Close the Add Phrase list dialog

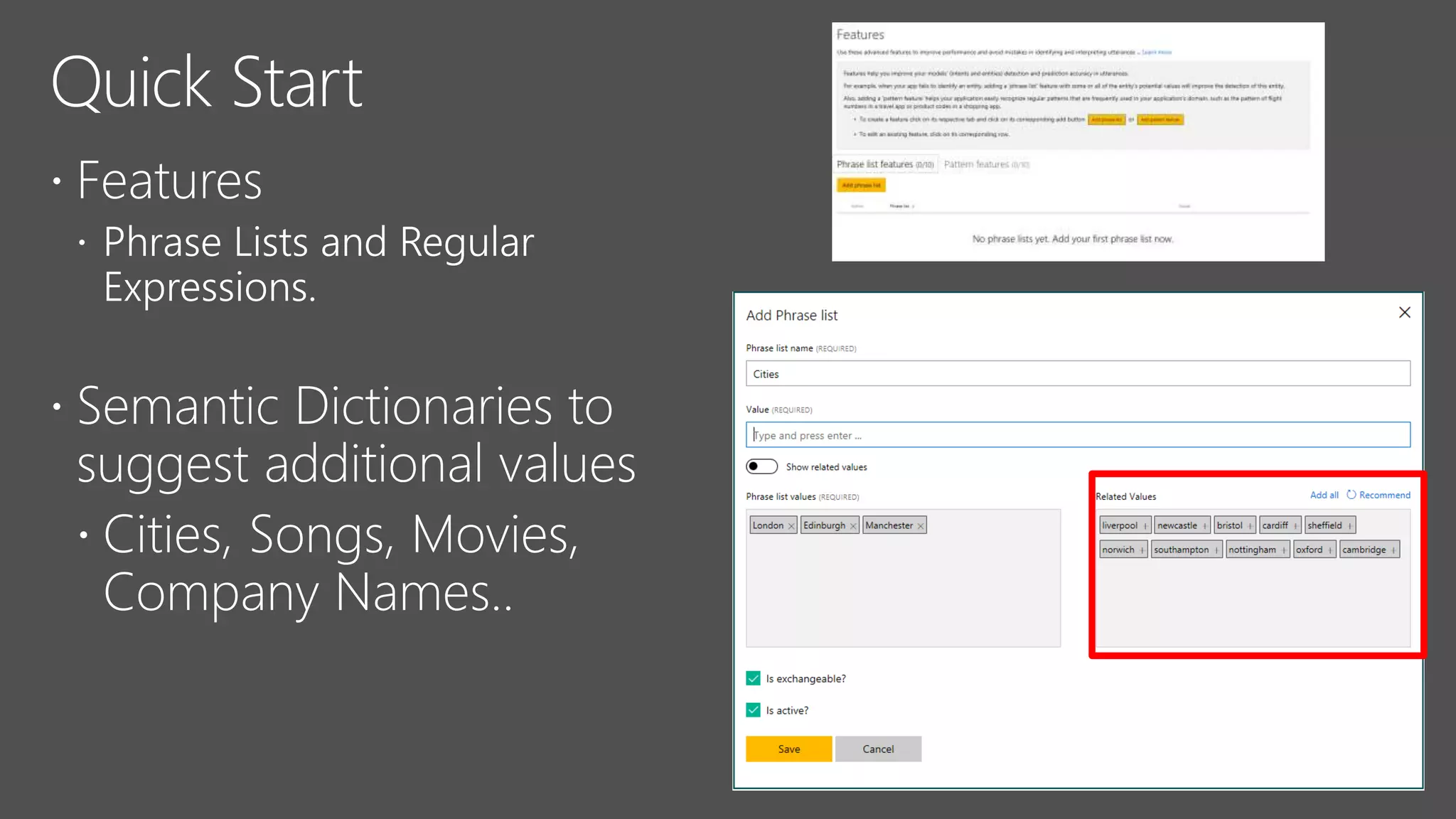click(1404, 313)
